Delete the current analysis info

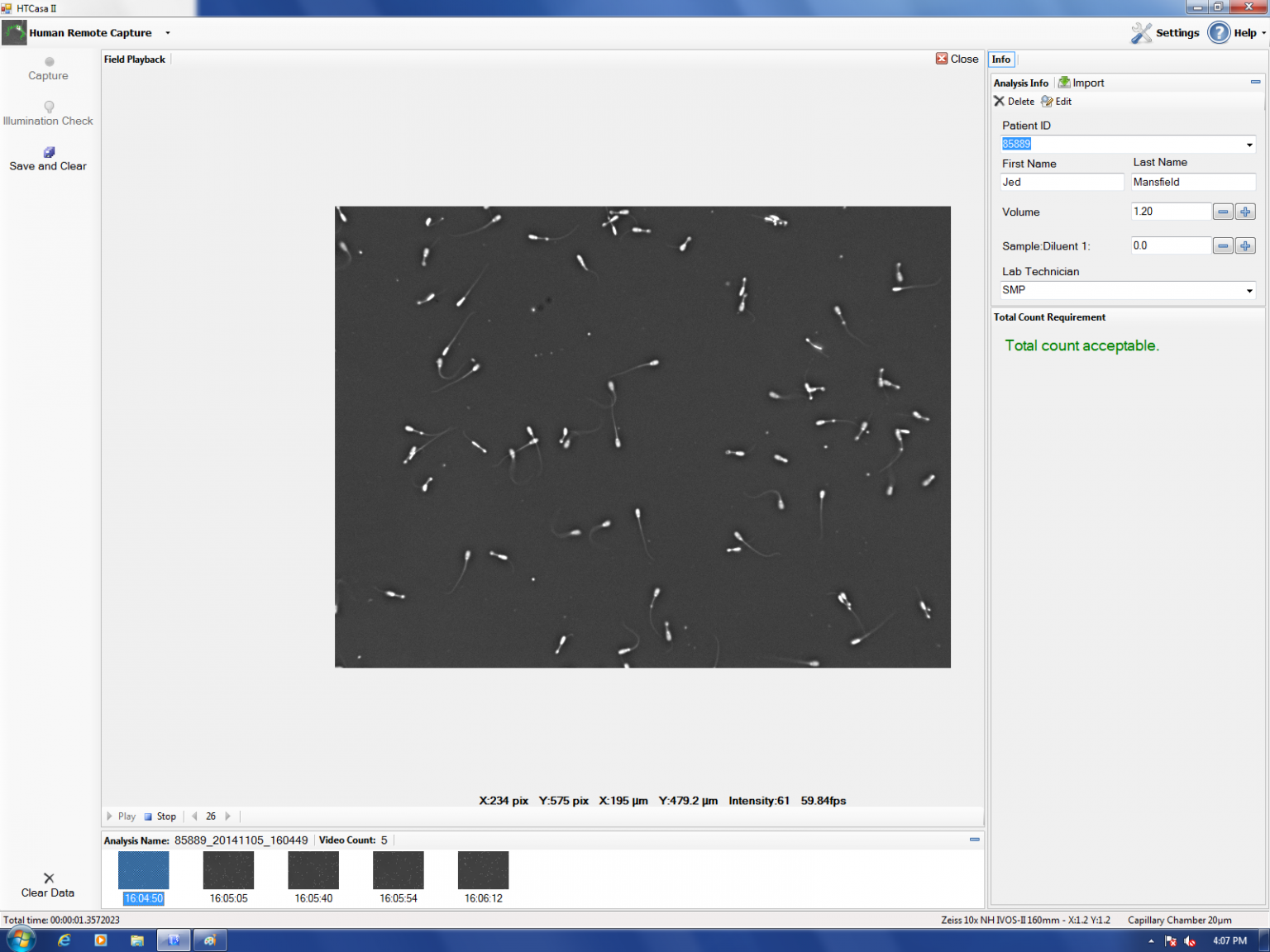click(1014, 102)
